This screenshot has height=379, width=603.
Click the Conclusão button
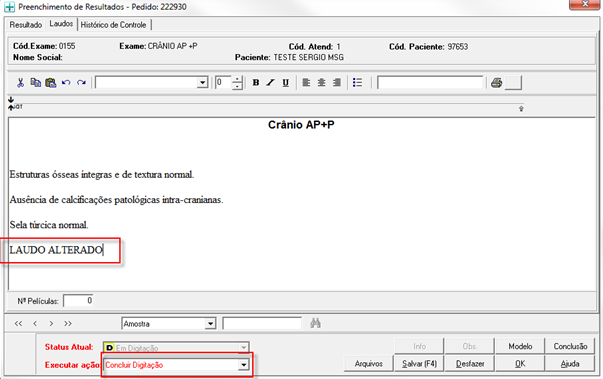click(570, 346)
